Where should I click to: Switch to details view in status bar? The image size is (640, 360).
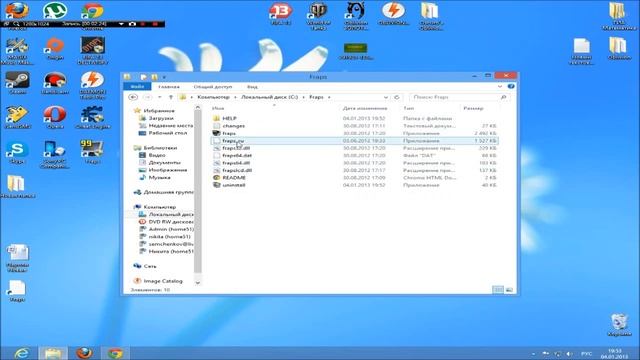pos(498,289)
